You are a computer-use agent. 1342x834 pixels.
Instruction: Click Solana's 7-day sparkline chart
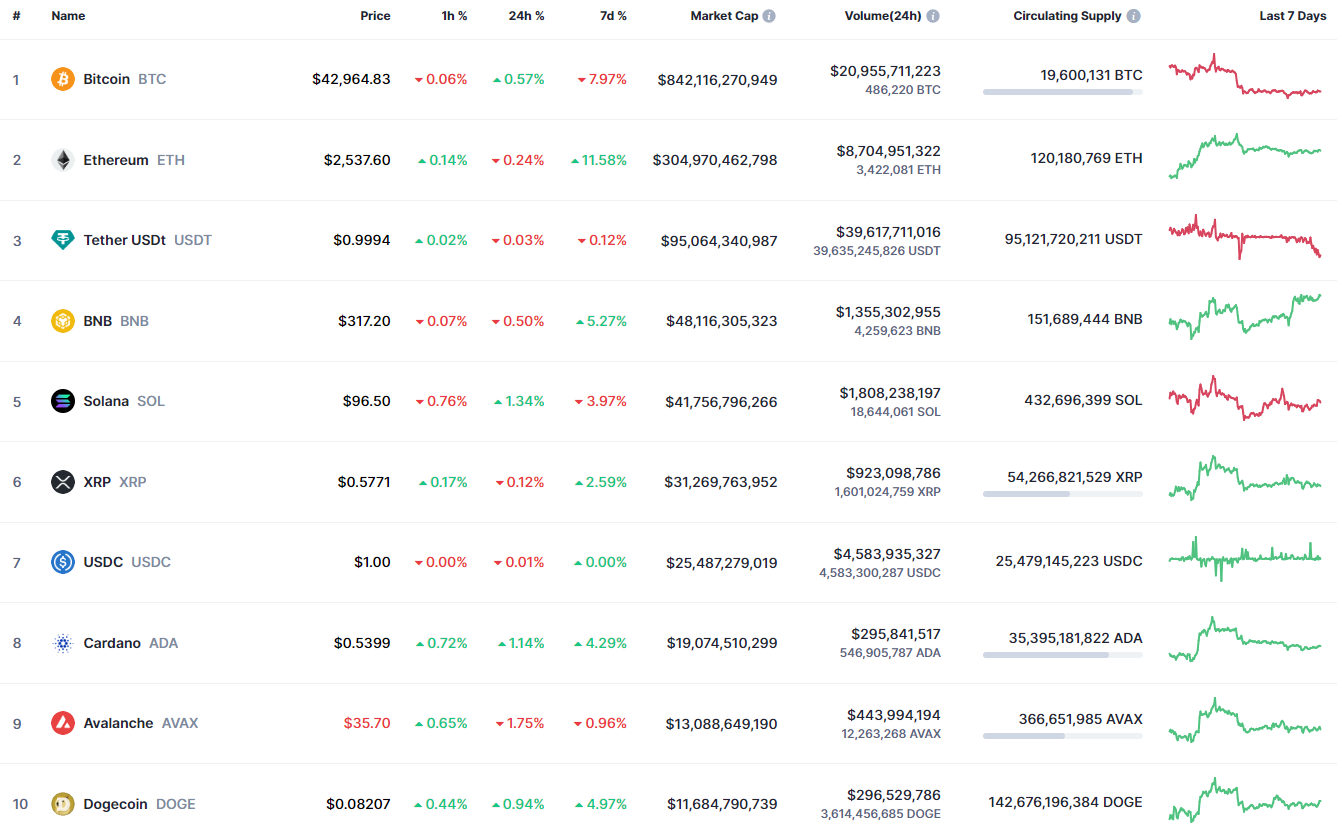1244,398
